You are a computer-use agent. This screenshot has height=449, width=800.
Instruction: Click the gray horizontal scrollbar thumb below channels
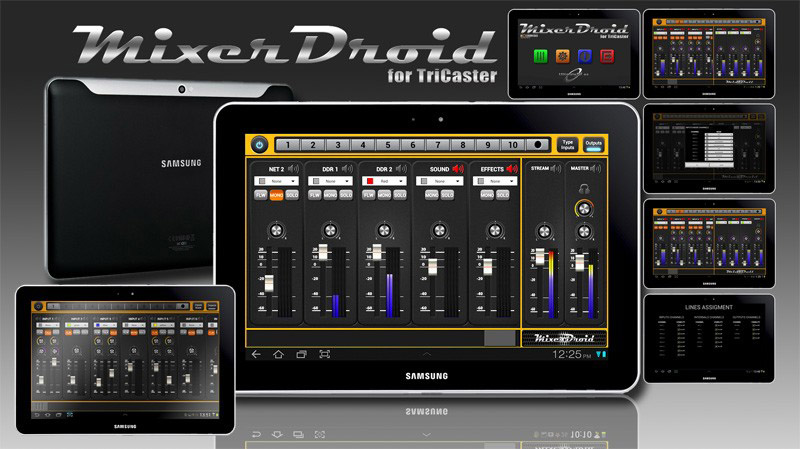pos(499,338)
